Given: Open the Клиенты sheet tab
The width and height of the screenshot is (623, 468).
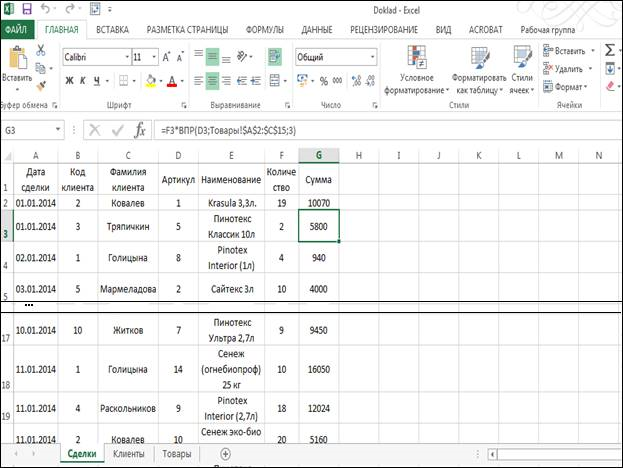Looking at the screenshot, I should [x=129, y=454].
